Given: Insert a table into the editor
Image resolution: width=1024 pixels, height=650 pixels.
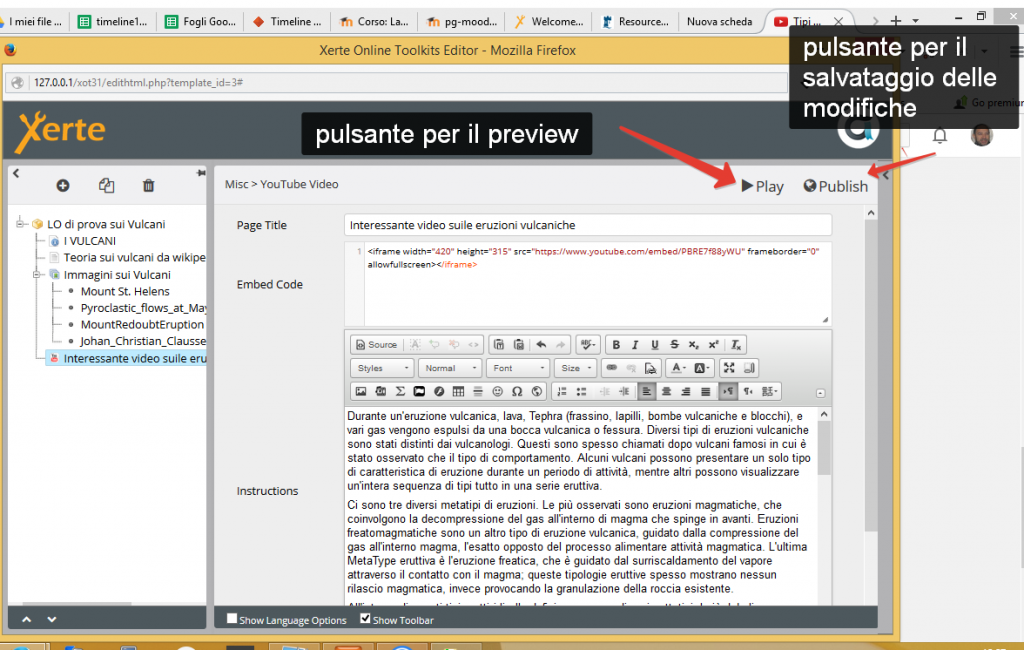Looking at the screenshot, I should tap(458, 391).
